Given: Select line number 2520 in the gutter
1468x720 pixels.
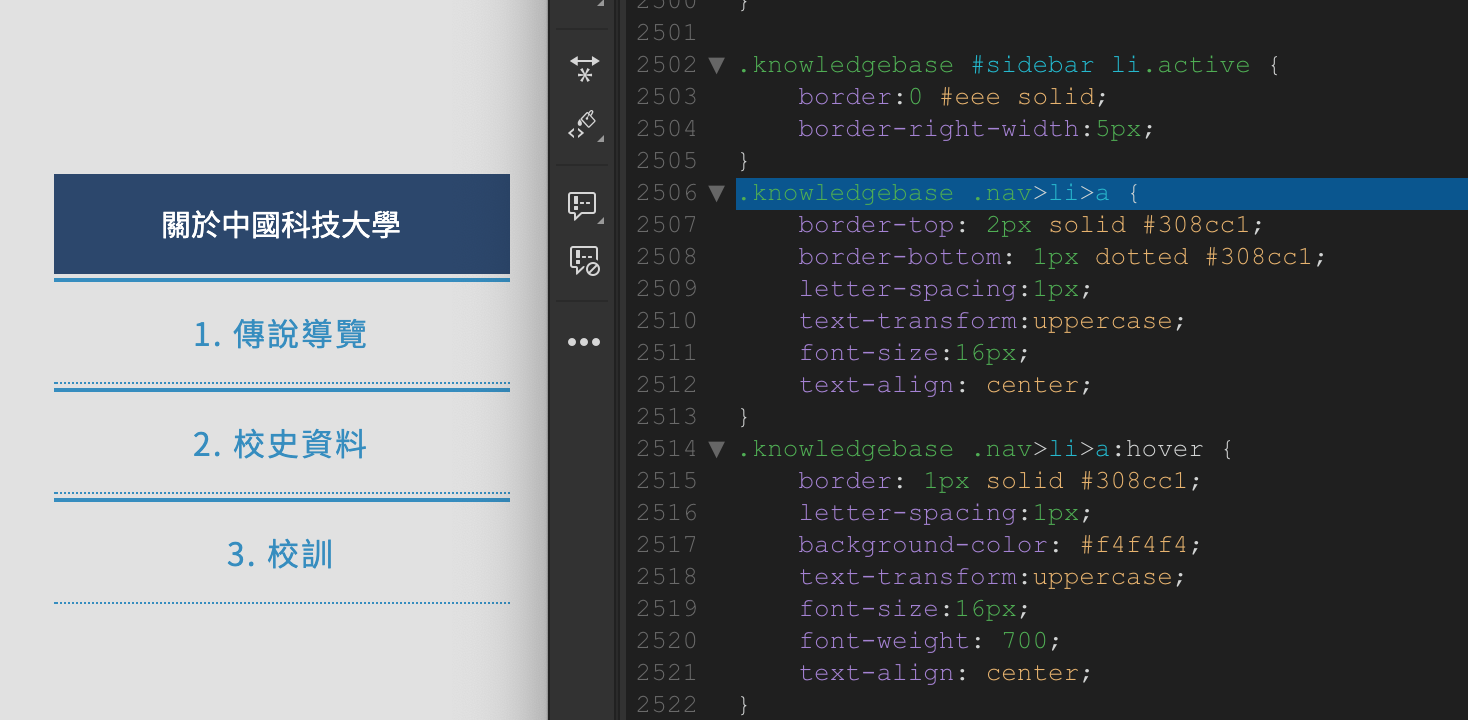Looking at the screenshot, I should tap(666, 641).
